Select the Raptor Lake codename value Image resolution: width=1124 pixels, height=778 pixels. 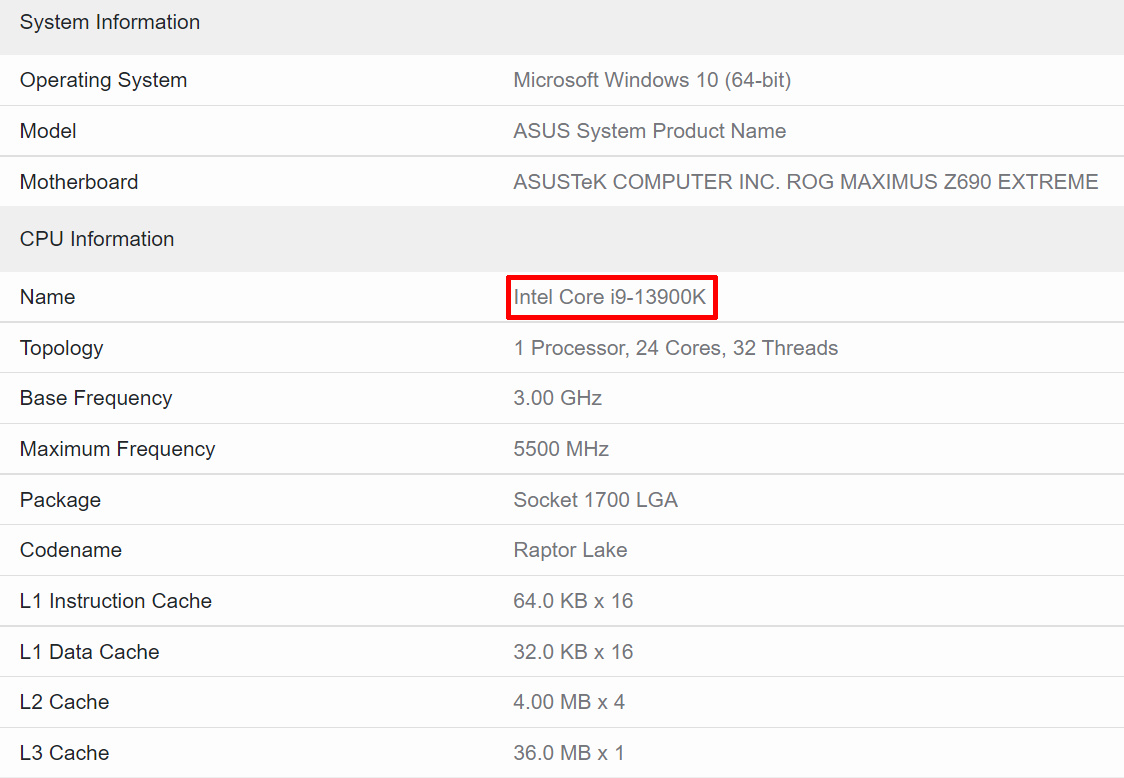tap(570, 550)
